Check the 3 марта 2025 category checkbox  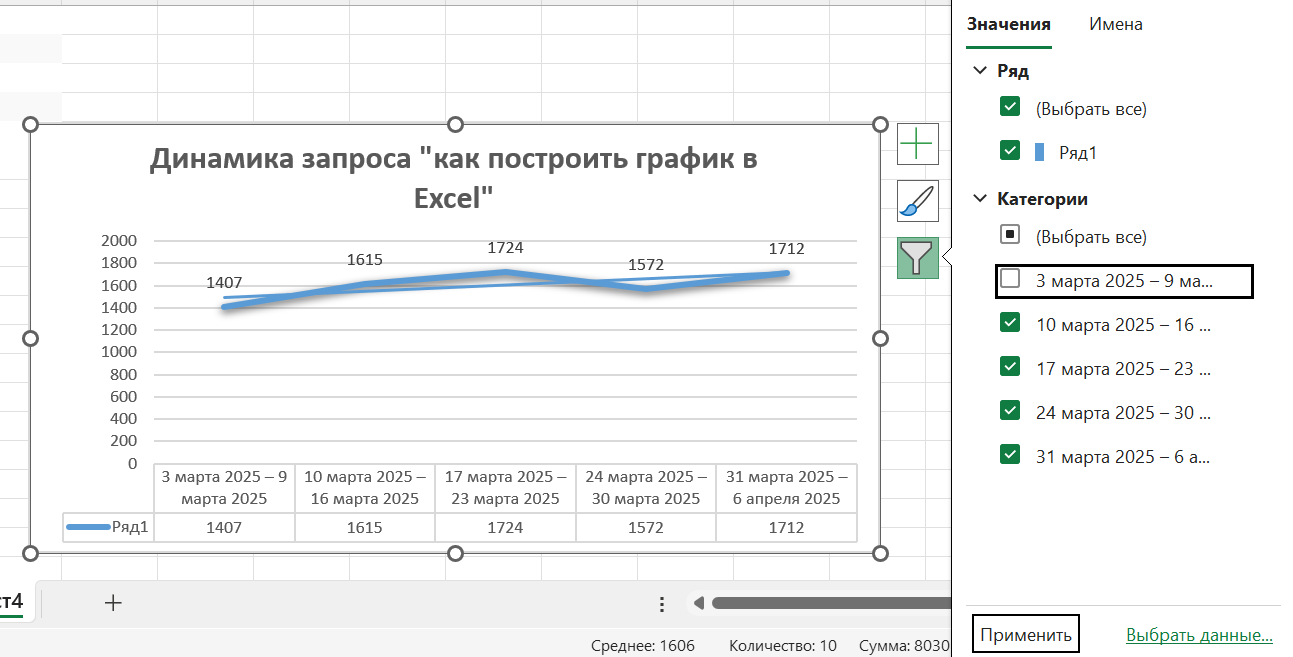(x=1010, y=280)
